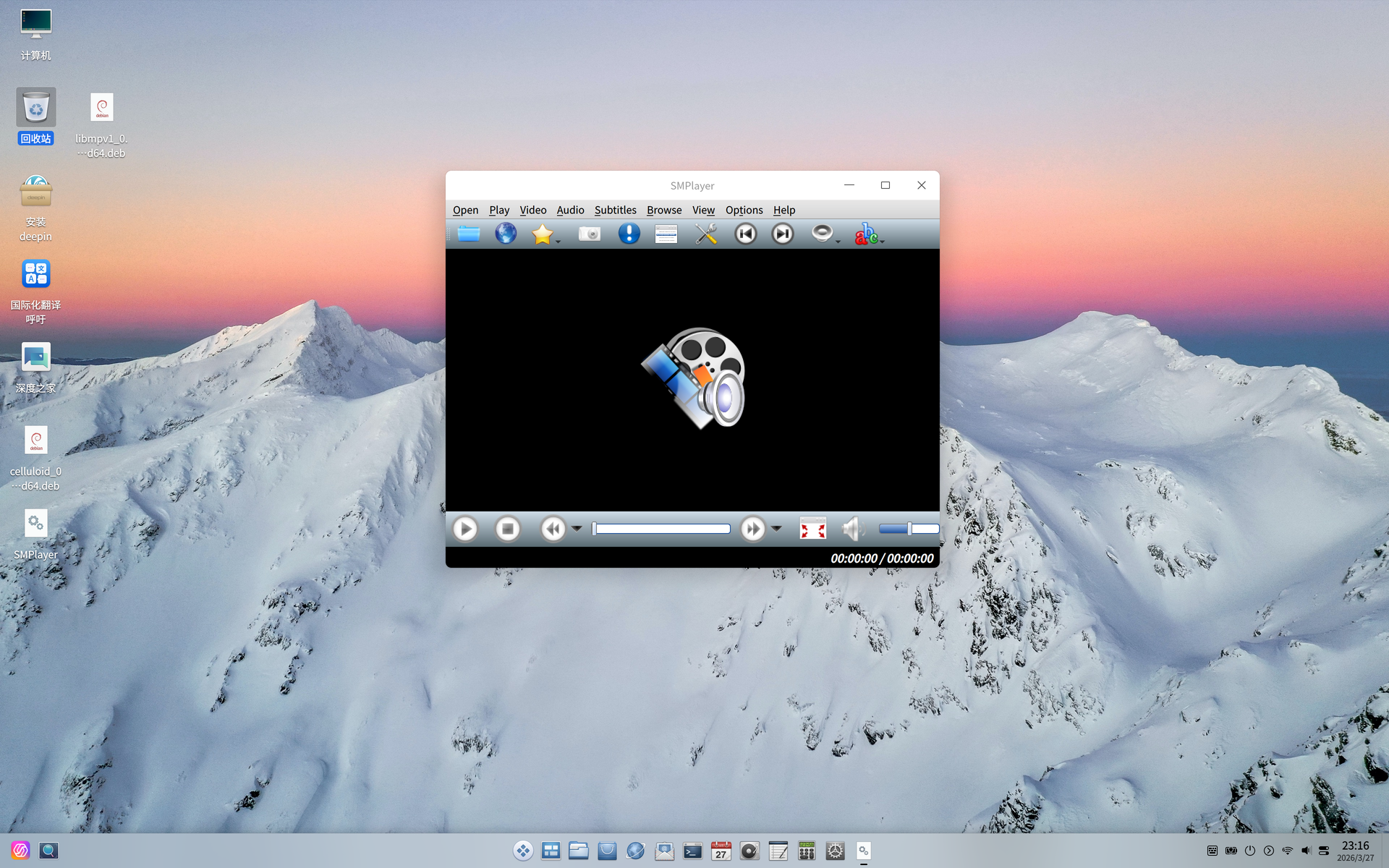Click the audio track speaker icon in toolbar
Image resolution: width=1389 pixels, height=868 pixels.
822,233
